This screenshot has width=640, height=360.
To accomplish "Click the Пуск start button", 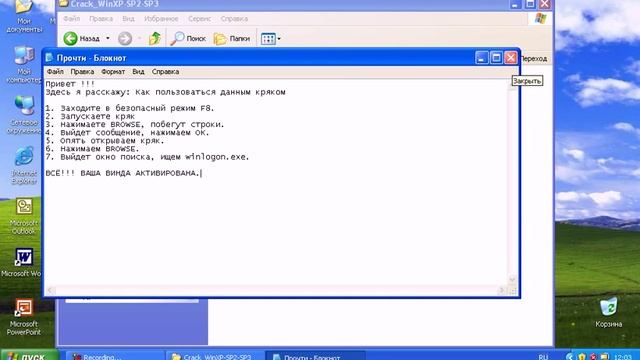I will click(29, 356).
